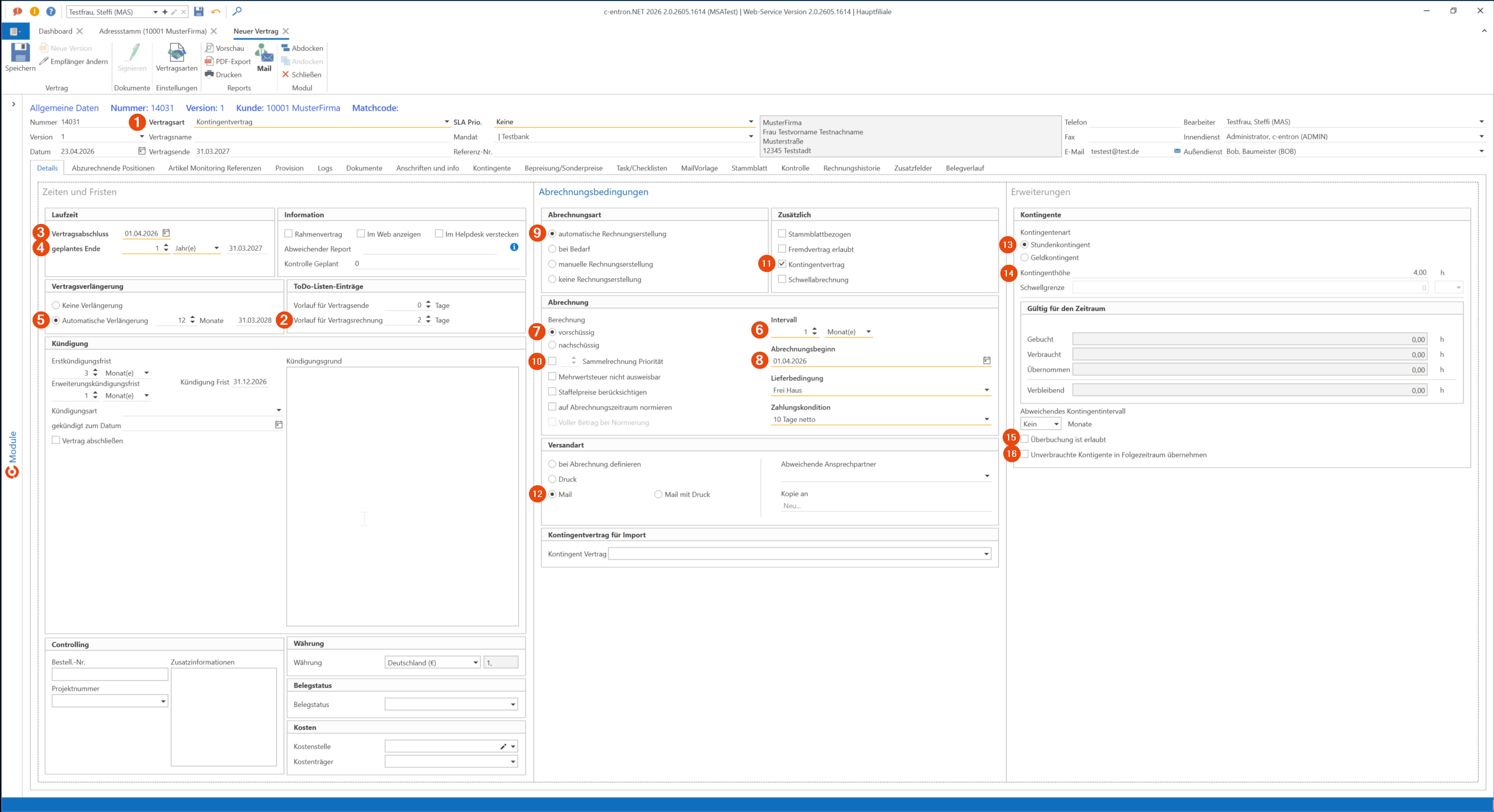Increase geplantes Ende year spinner
The width and height of the screenshot is (1494, 812).
pyautogui.click(x=166, y=246)
